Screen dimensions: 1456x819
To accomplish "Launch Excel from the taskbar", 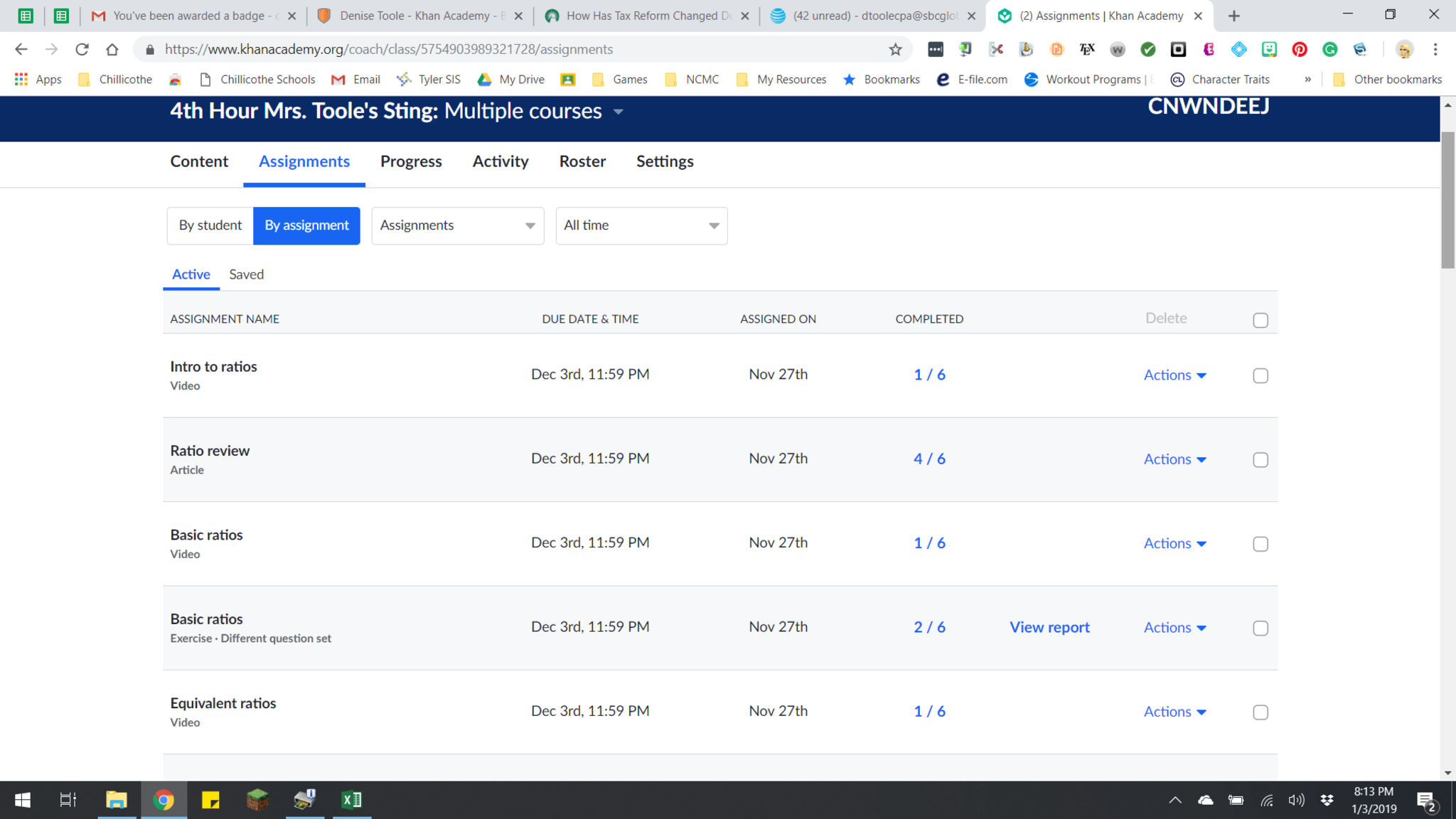I will 351,800.
